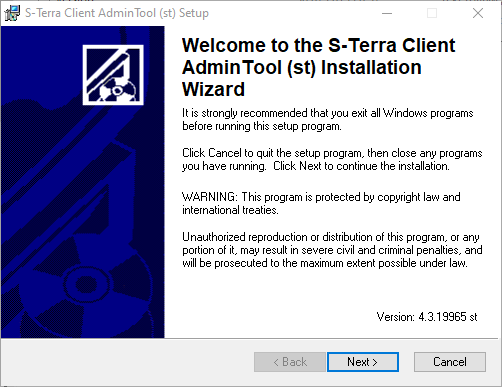Click the greyed-out maximize window button

pos(432,13)
